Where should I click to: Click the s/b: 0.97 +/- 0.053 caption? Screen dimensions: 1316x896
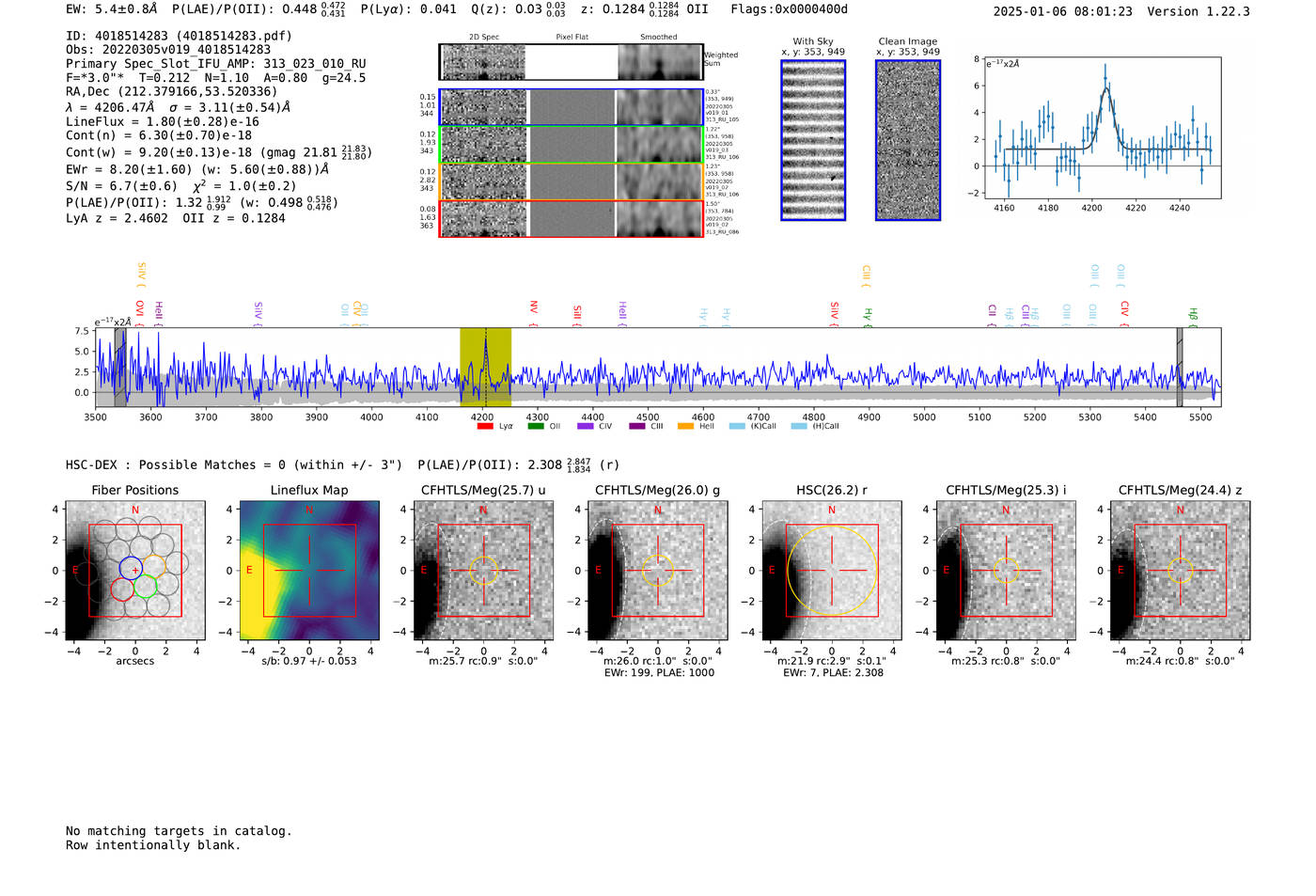click(x=309, y=661)
